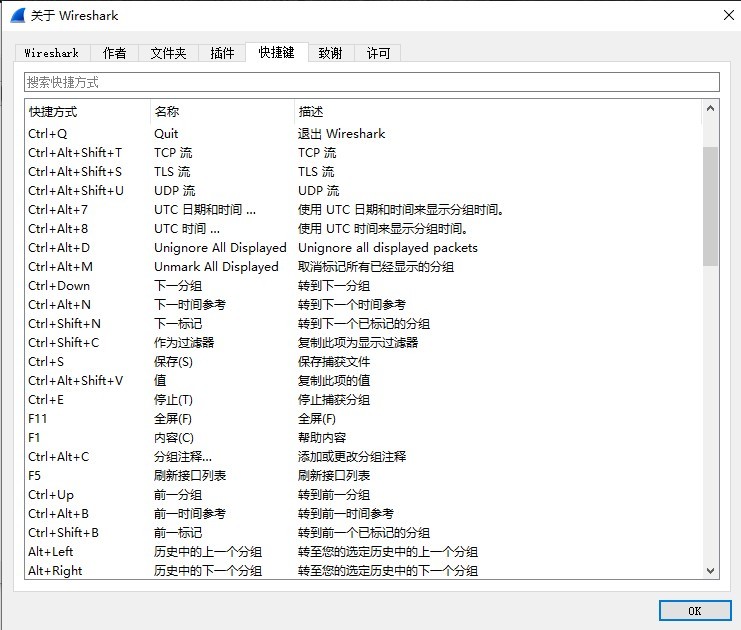Close the About Wireshark dialog

click(x=727, y=15)
